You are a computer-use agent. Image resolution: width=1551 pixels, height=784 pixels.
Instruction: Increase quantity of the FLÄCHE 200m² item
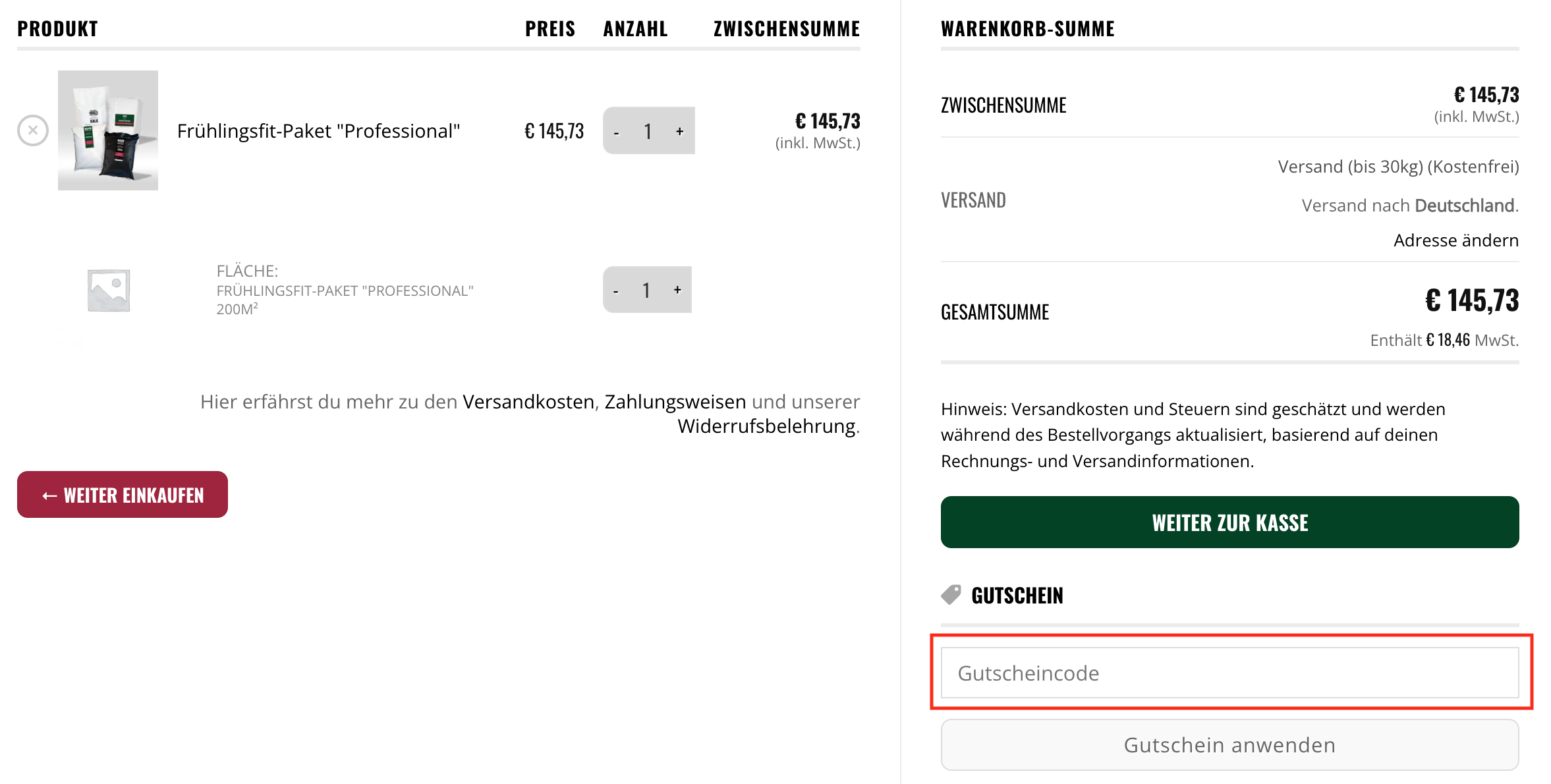pyautogui.click(x=677, y=290)
